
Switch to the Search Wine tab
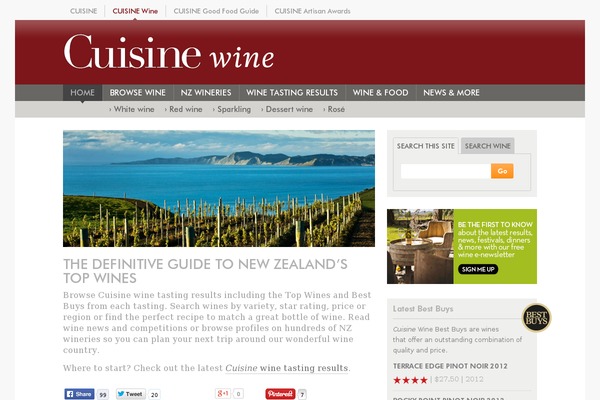[488, 146]
